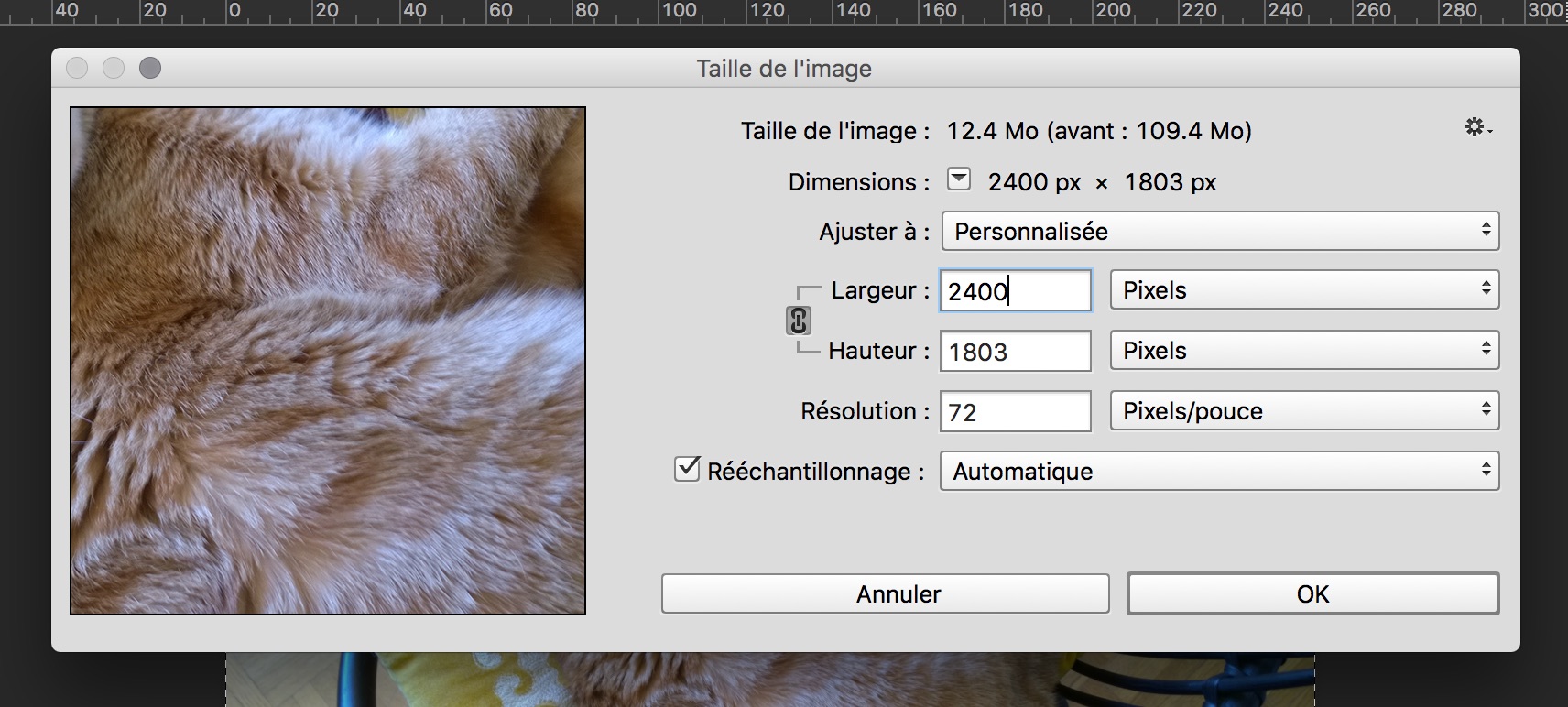Click the dialog's close window button
The height and width of the screenshot is (707, 1568).
click(77, 68)
